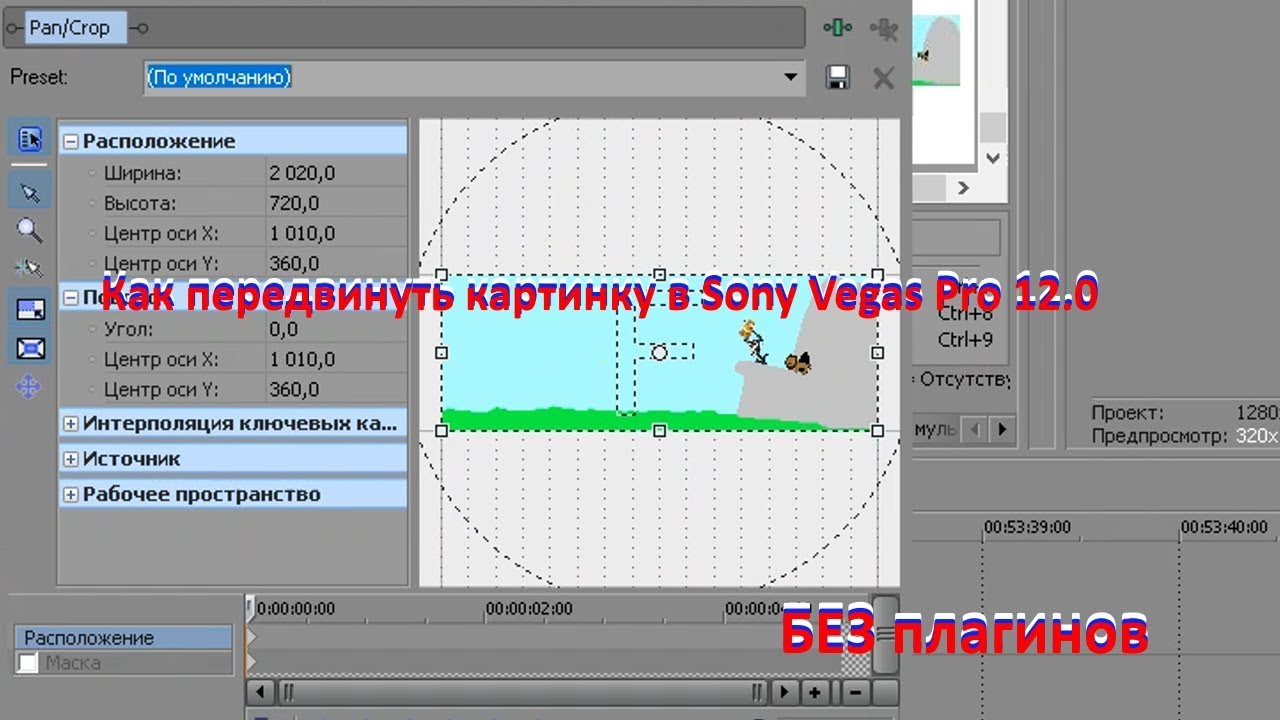1280x720 pixels.
Task: Click the vertical scrollbar handle beside keyframe tracks
Action: click(886, 635)
